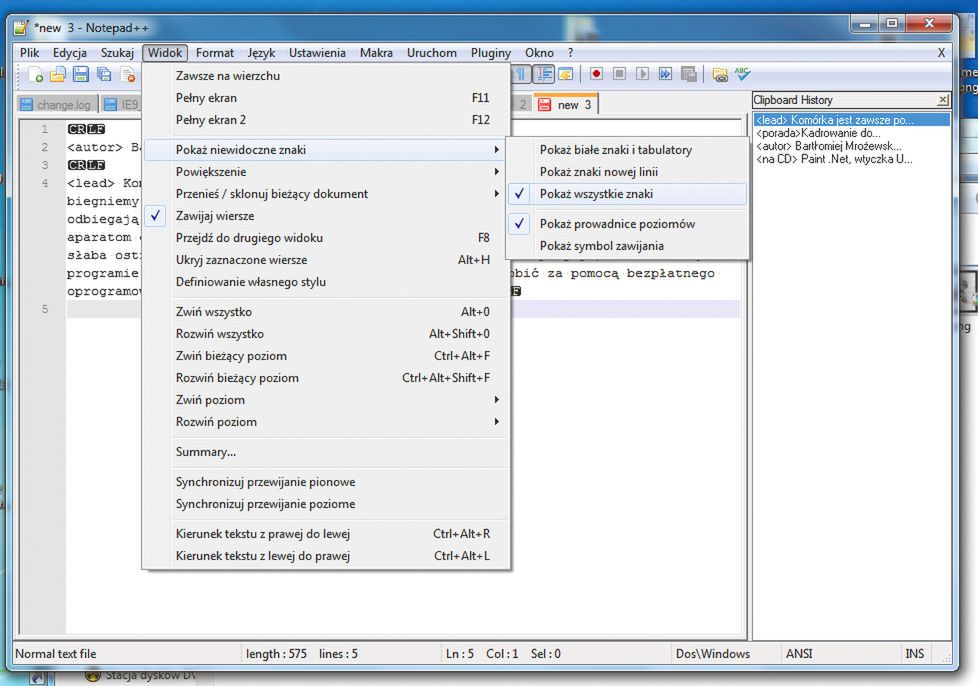Screen dimensions: 978x686
Task: Close the Clipboard History panel
Action: point(942,100)
